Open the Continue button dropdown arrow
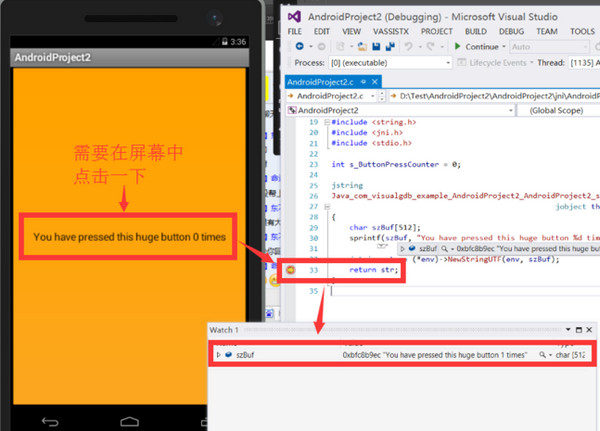 coord(504,47)
